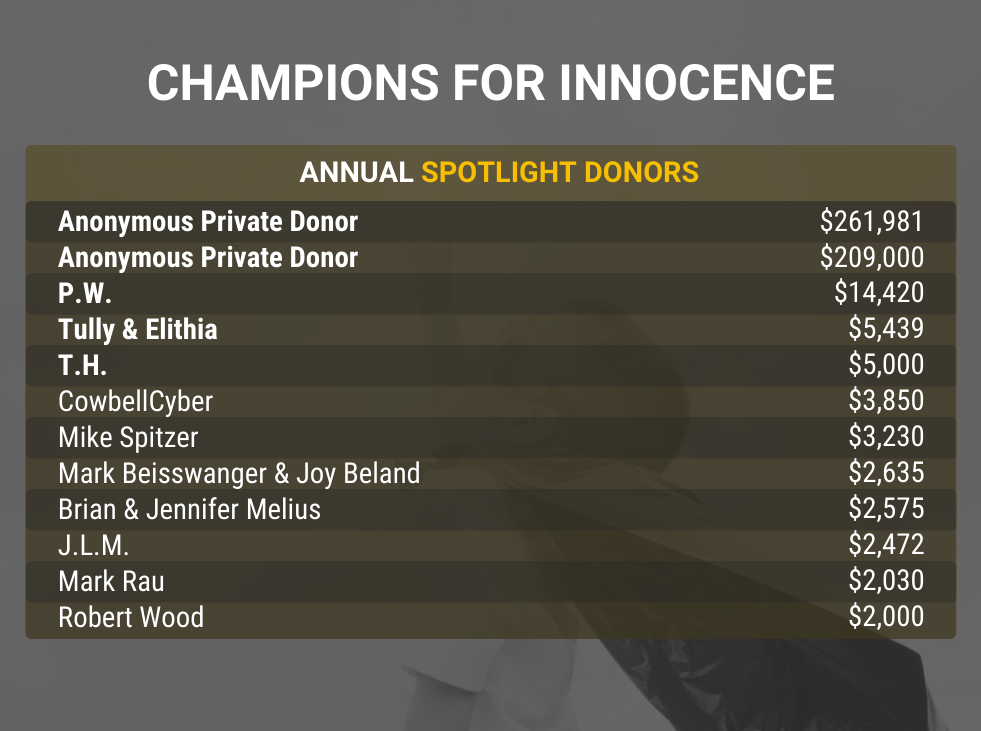Select the first Anonymous Private Donor row
981x731 pixels.
(491, 222)
